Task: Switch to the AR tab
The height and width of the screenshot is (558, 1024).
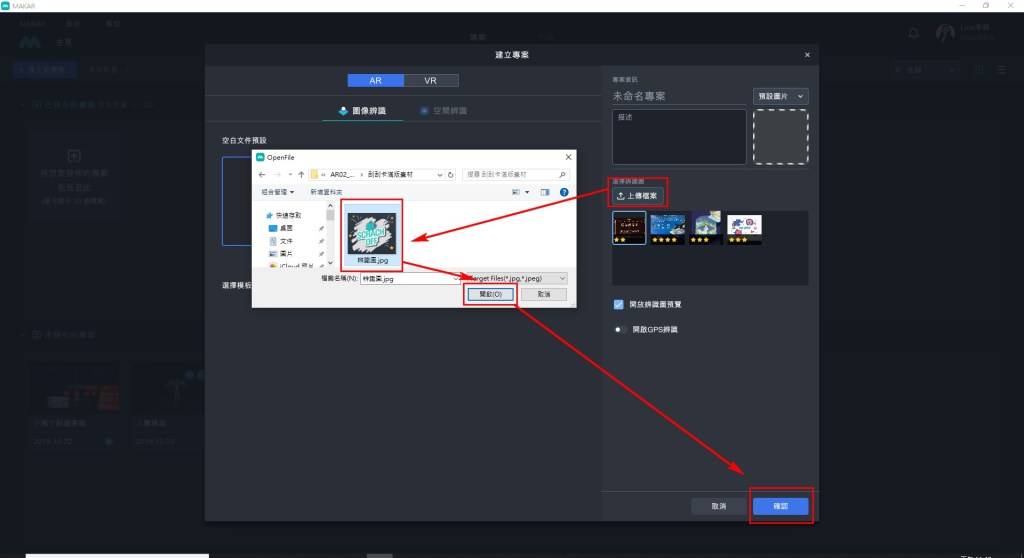Action: 375,80
